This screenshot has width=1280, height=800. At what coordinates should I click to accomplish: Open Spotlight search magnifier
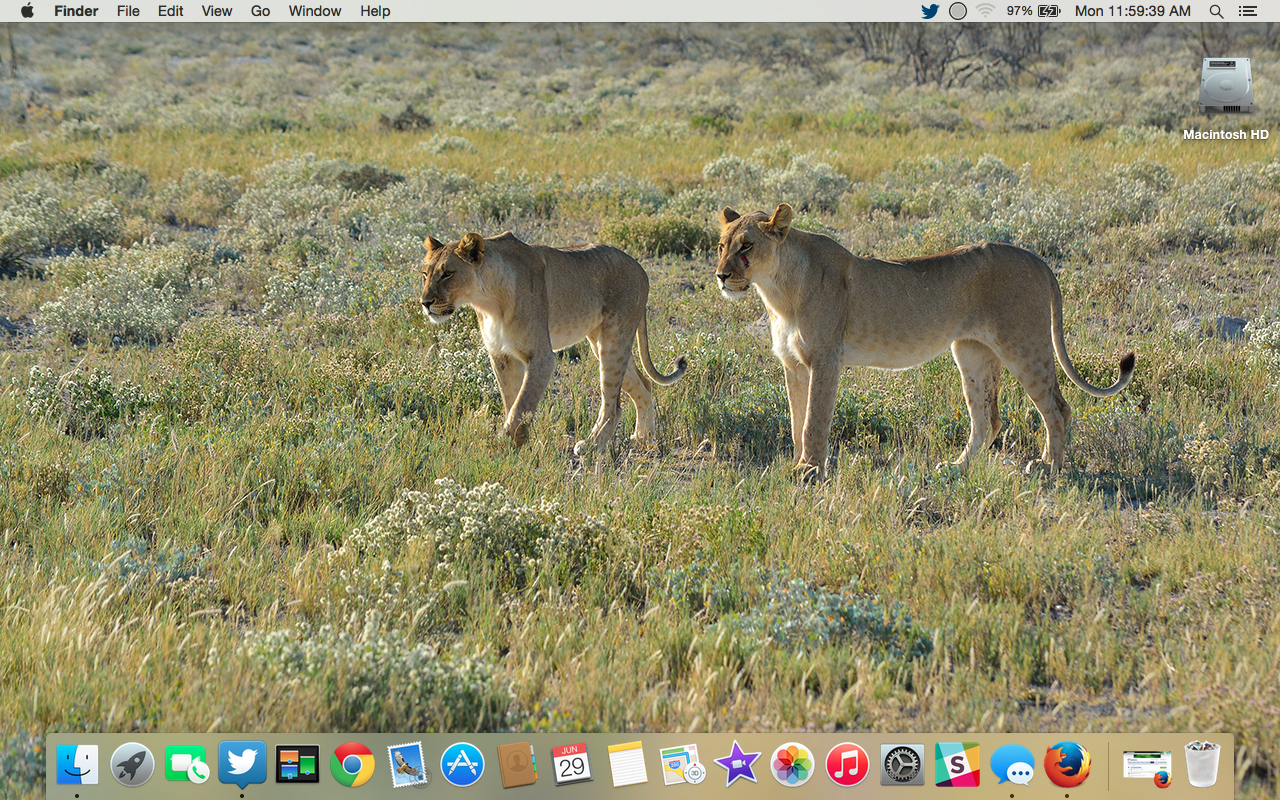click(1217, 11)
